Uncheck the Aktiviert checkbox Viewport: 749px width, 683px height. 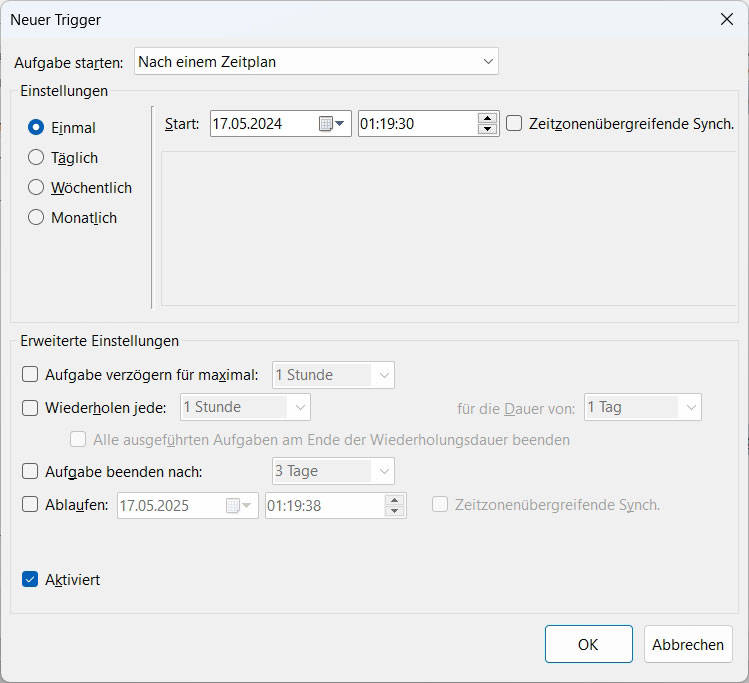31,580
